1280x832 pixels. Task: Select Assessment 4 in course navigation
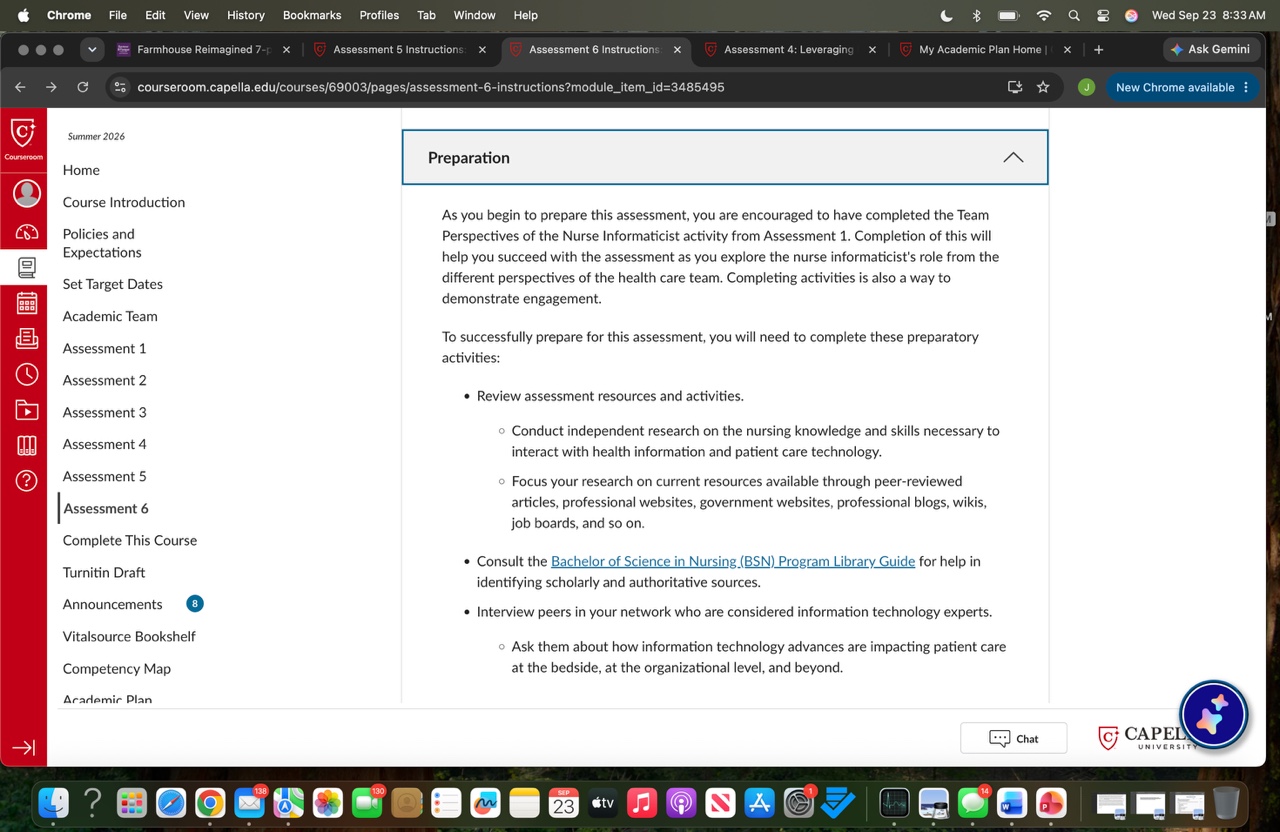click(x=105, y=444)
